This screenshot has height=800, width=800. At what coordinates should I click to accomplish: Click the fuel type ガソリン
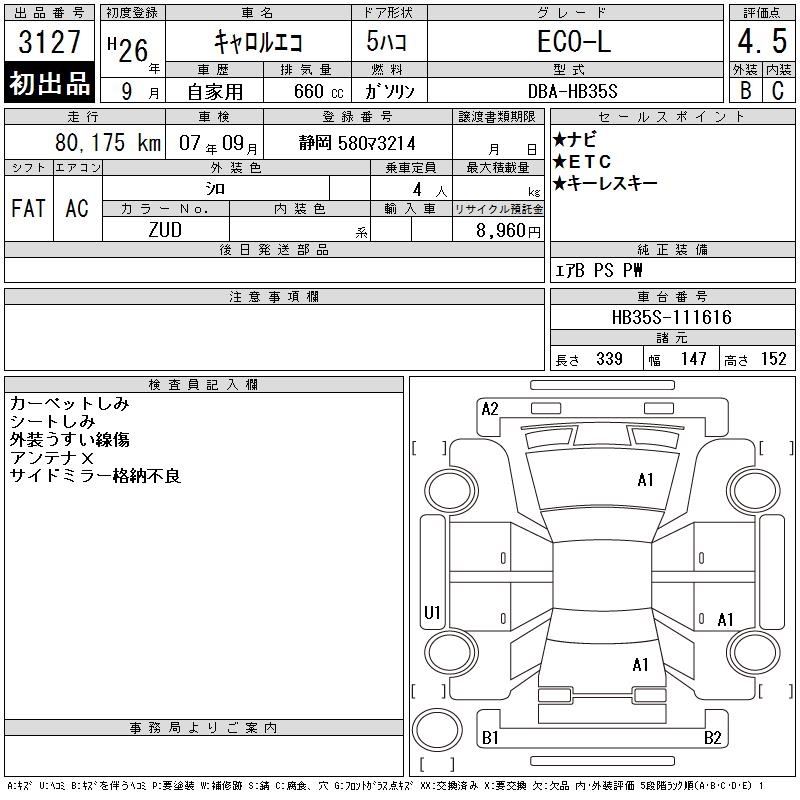click(389, 91)
